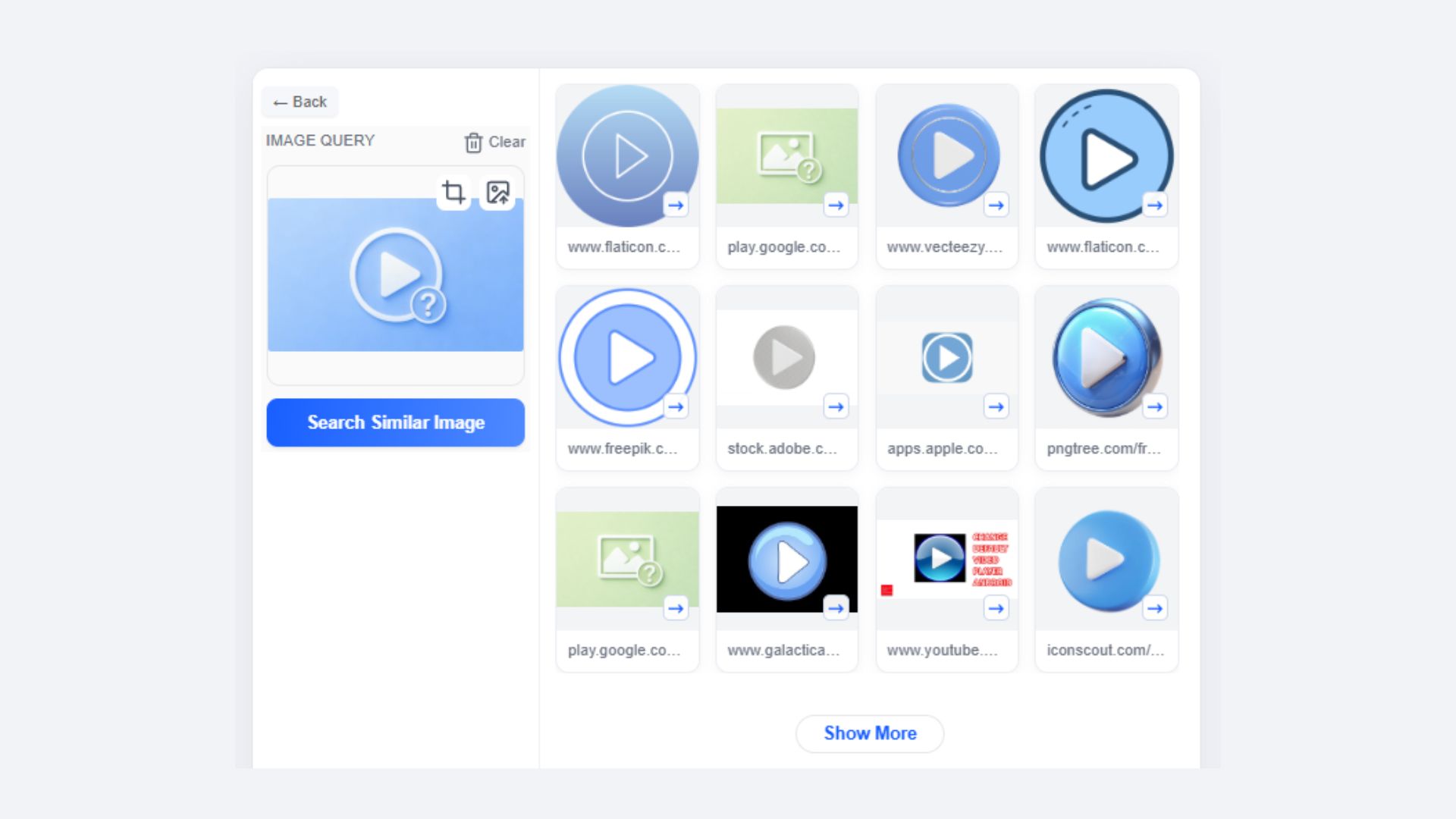Click the crop icon on the query image
This screenshot has width=1456, height=819.
(453, 193)
